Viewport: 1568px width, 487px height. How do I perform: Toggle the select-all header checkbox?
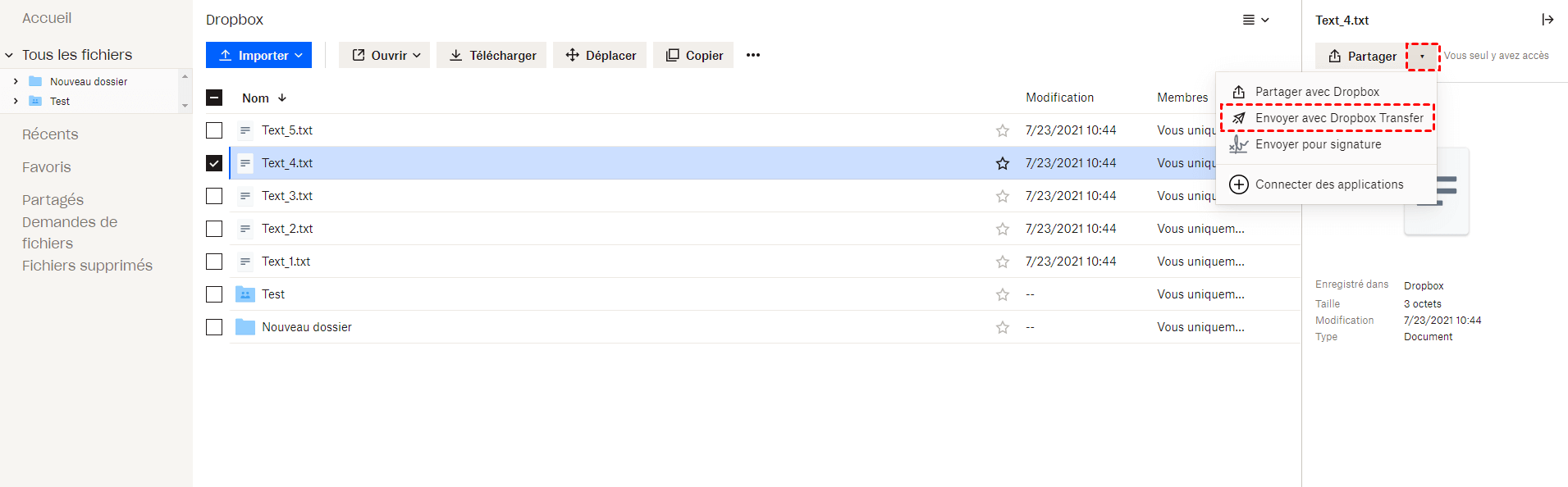click(x=214, y=98)
